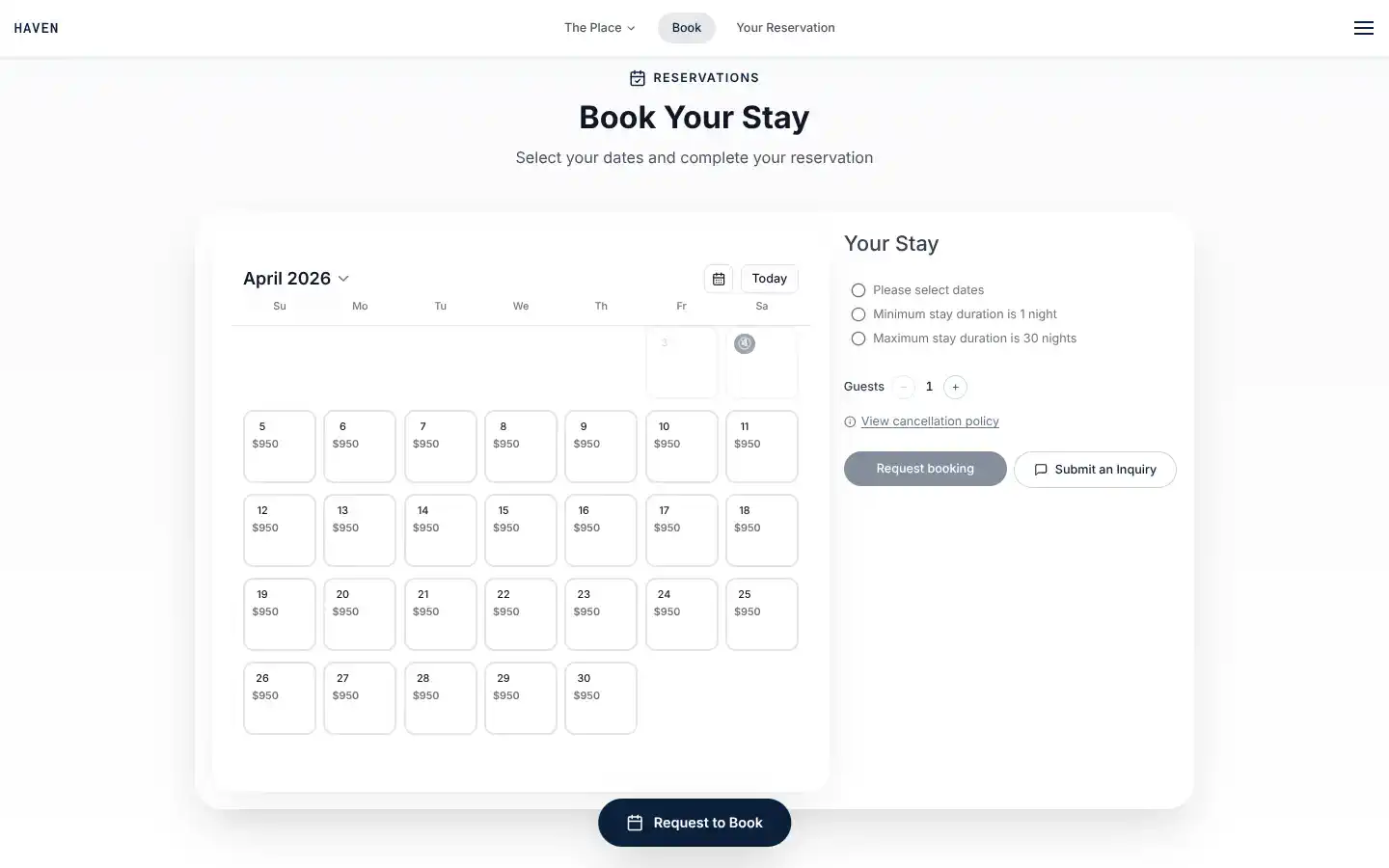Click the Reservations calendar-check icon

(638, 78)
